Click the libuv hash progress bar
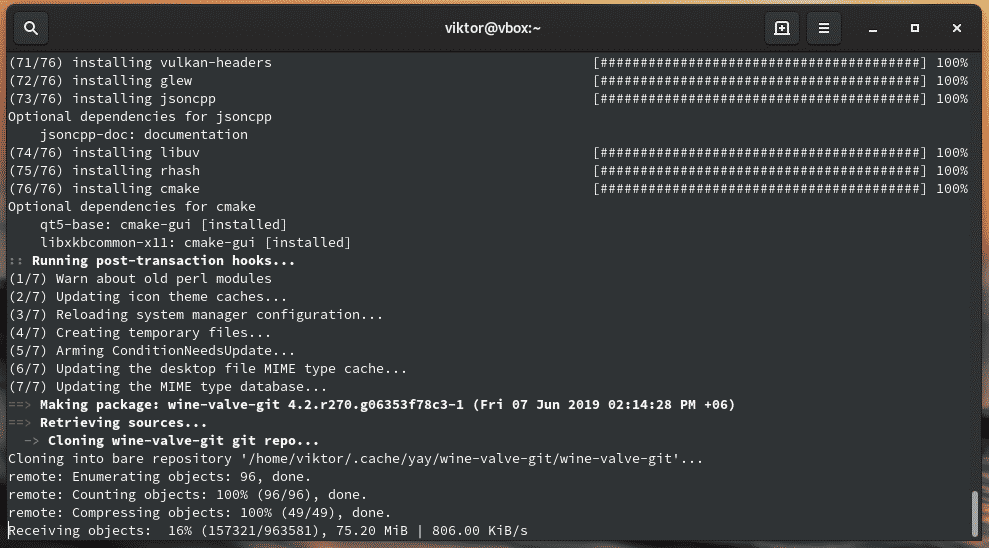This screenshot has height=548, width=989. pyautogui.click(x=760, y=152)
